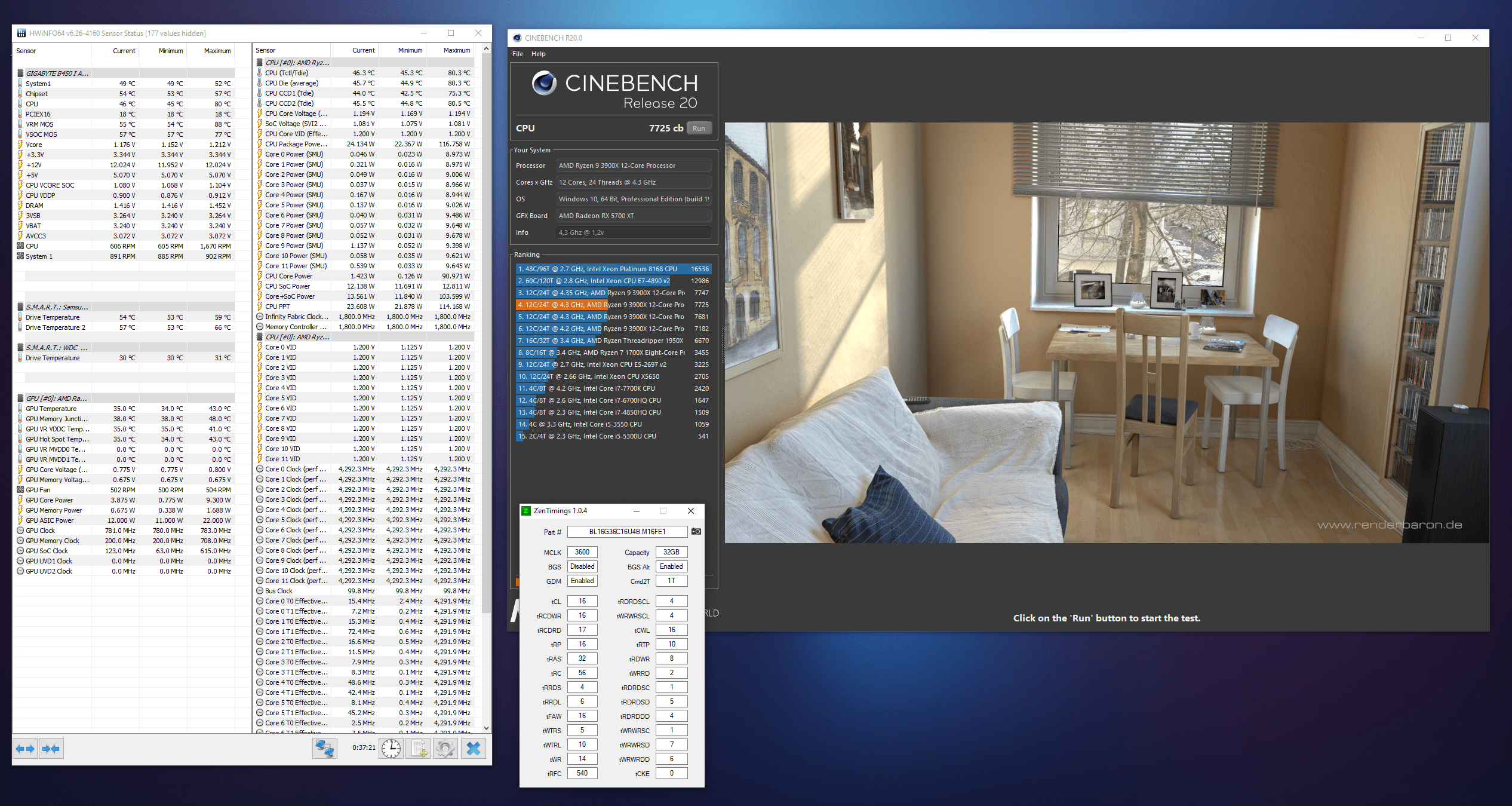Click the rendered room image in Cinebench
1512x806 pixels.
click(1107, 333)
